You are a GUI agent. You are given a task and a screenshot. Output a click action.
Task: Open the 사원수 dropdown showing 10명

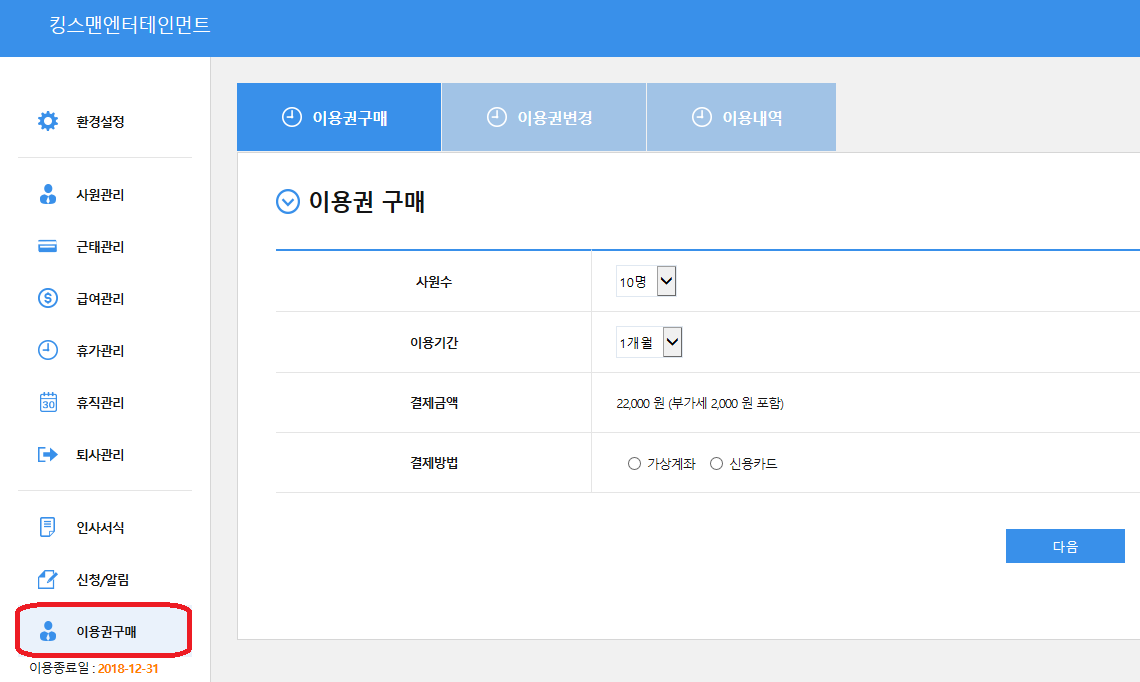[647, 282]
